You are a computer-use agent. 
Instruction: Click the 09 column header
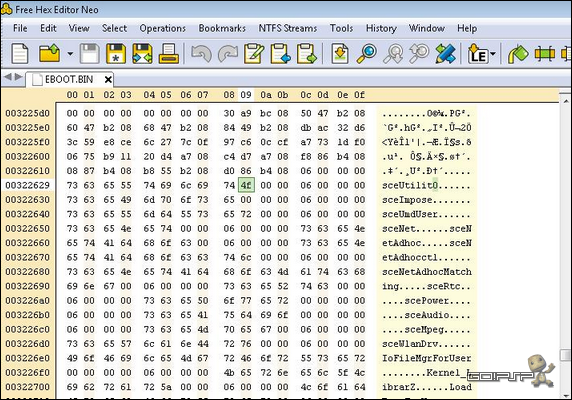(x=246, y=95)
